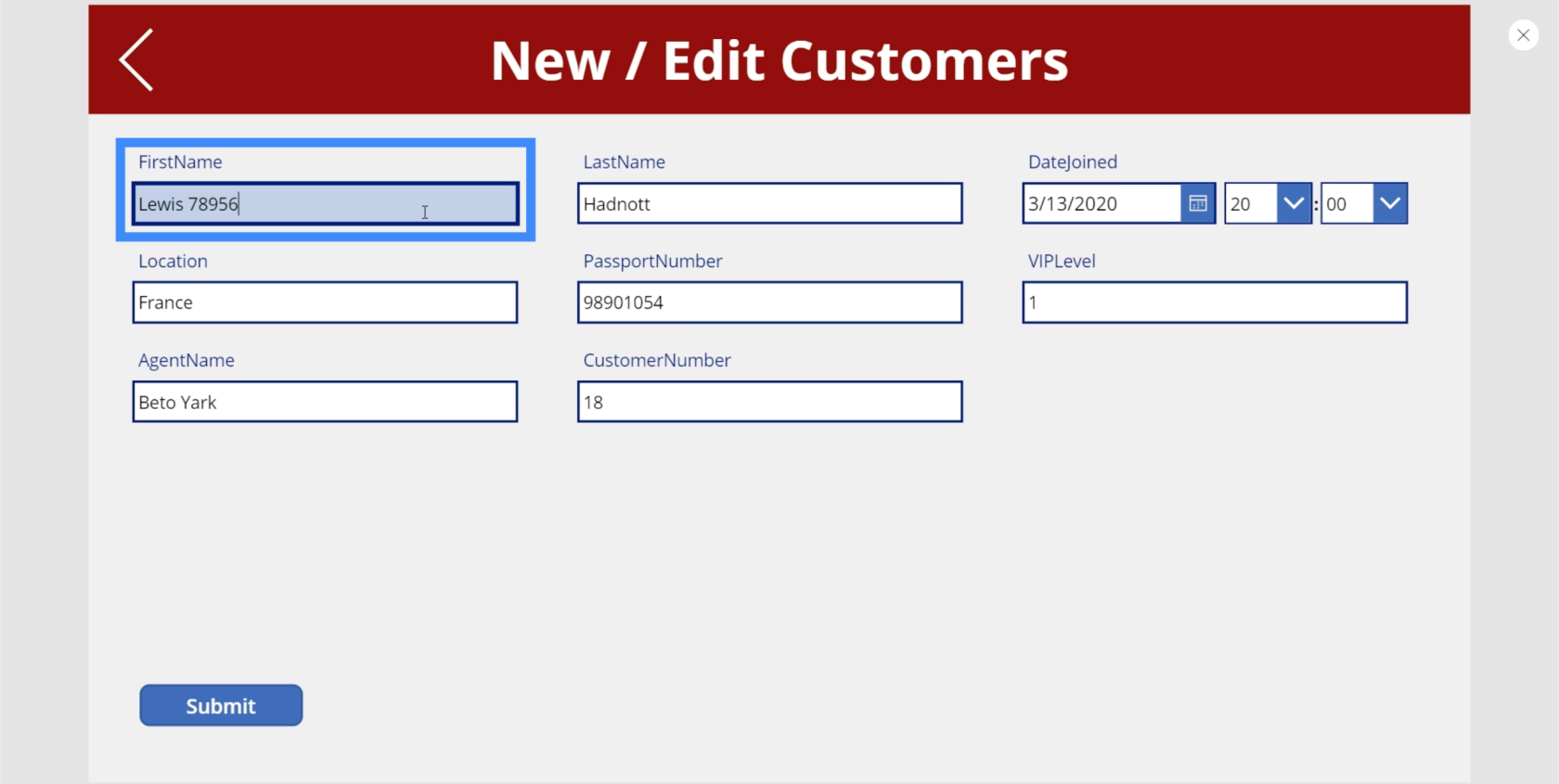Click the VIPLevel label

pyautogui.click(x=1062, y=261)
